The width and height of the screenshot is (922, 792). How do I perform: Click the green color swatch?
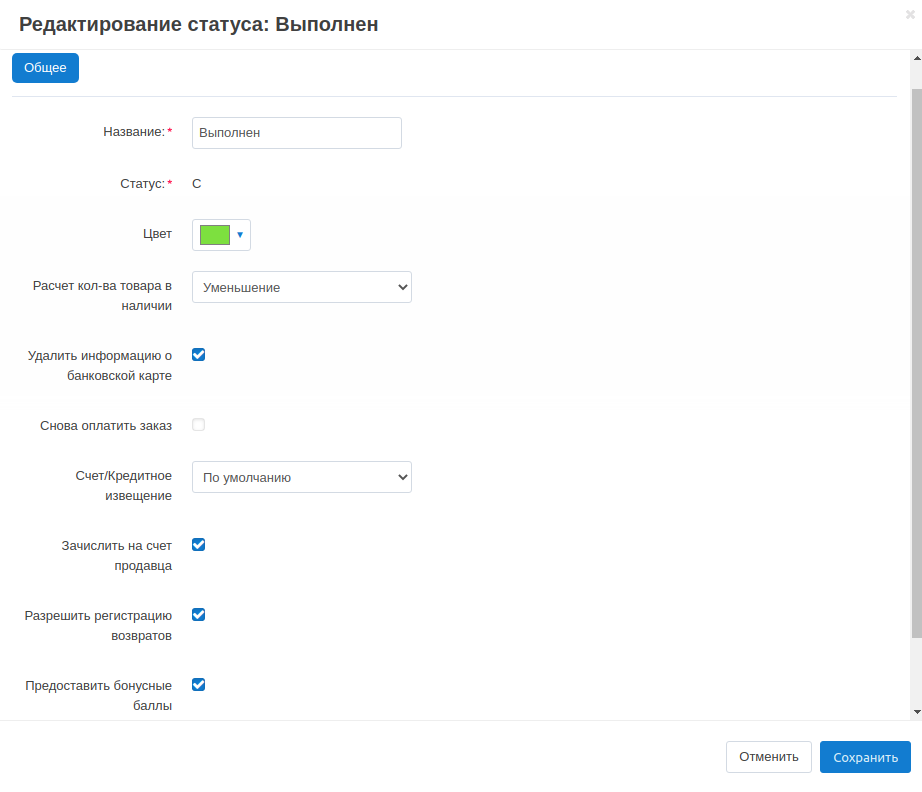(x=215, y=235)
